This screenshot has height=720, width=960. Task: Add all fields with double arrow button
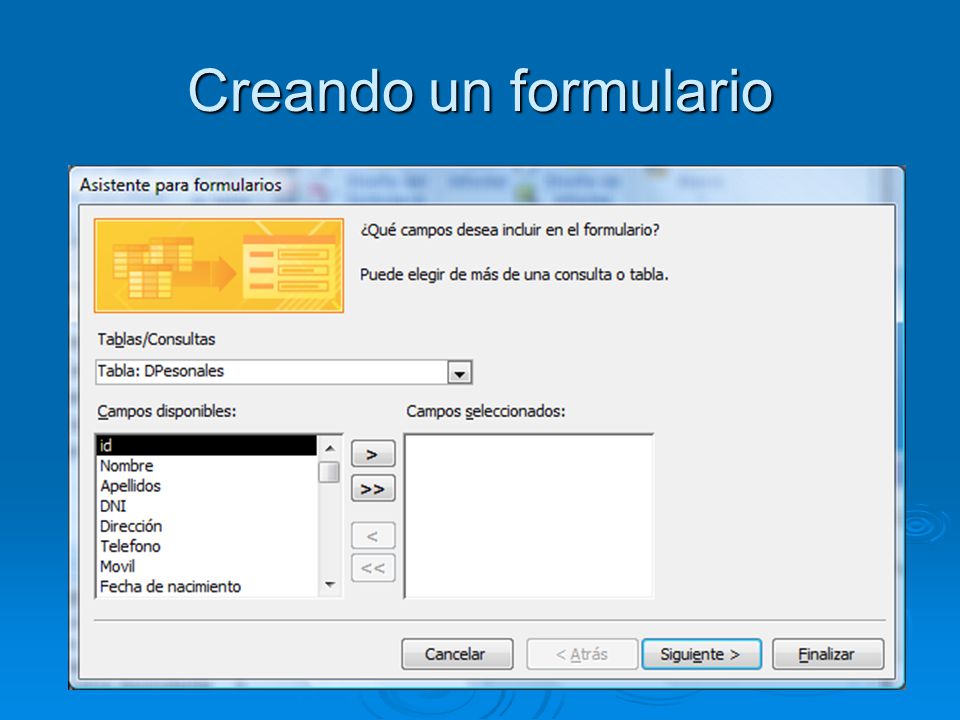pyautogui.click(x=373, y=489)
